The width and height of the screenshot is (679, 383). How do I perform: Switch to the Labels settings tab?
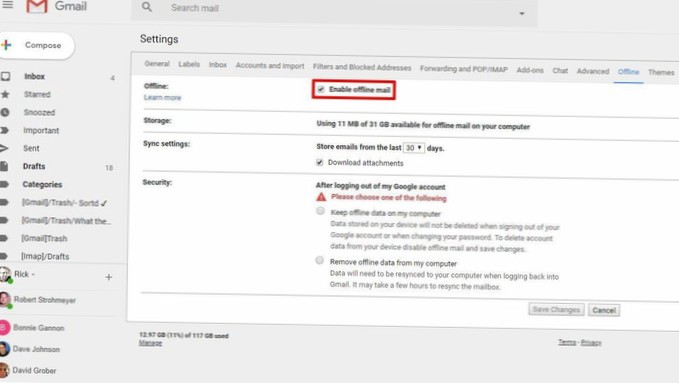pyautogui.click(x=189, y=64)
